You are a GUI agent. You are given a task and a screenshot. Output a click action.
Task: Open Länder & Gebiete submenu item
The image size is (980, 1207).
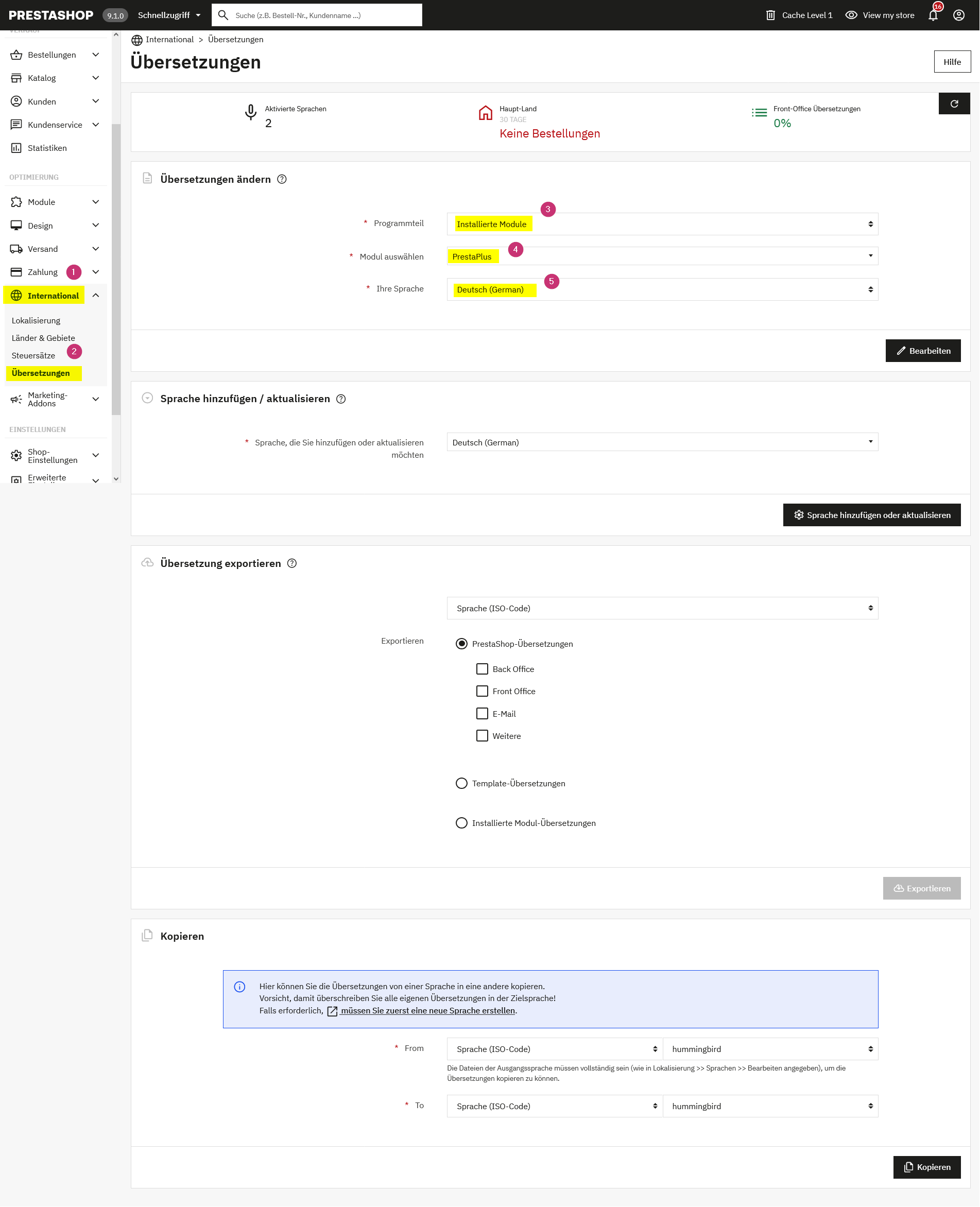pyautogui.click(x=43, y=338)
